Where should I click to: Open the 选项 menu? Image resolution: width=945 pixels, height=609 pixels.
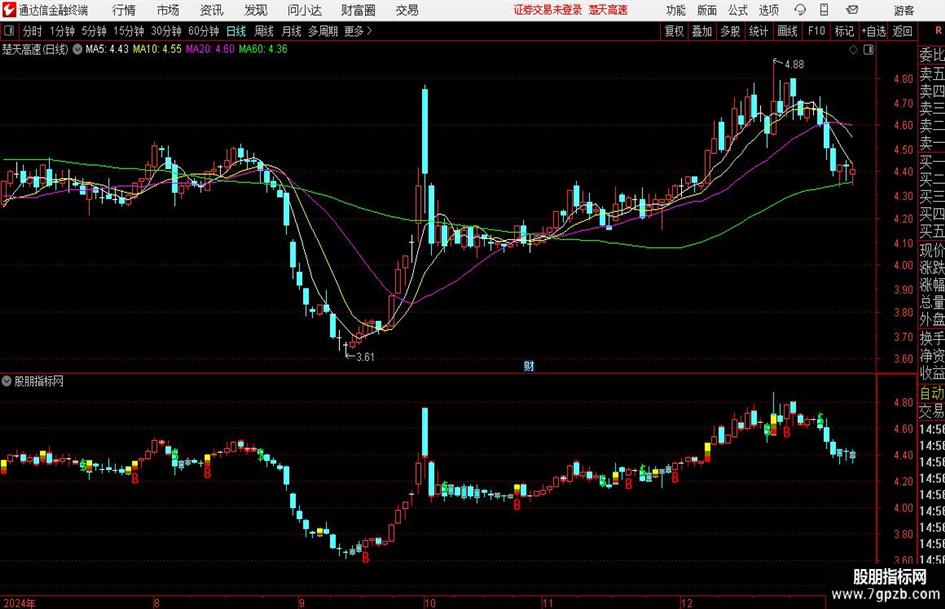[768, 10]
